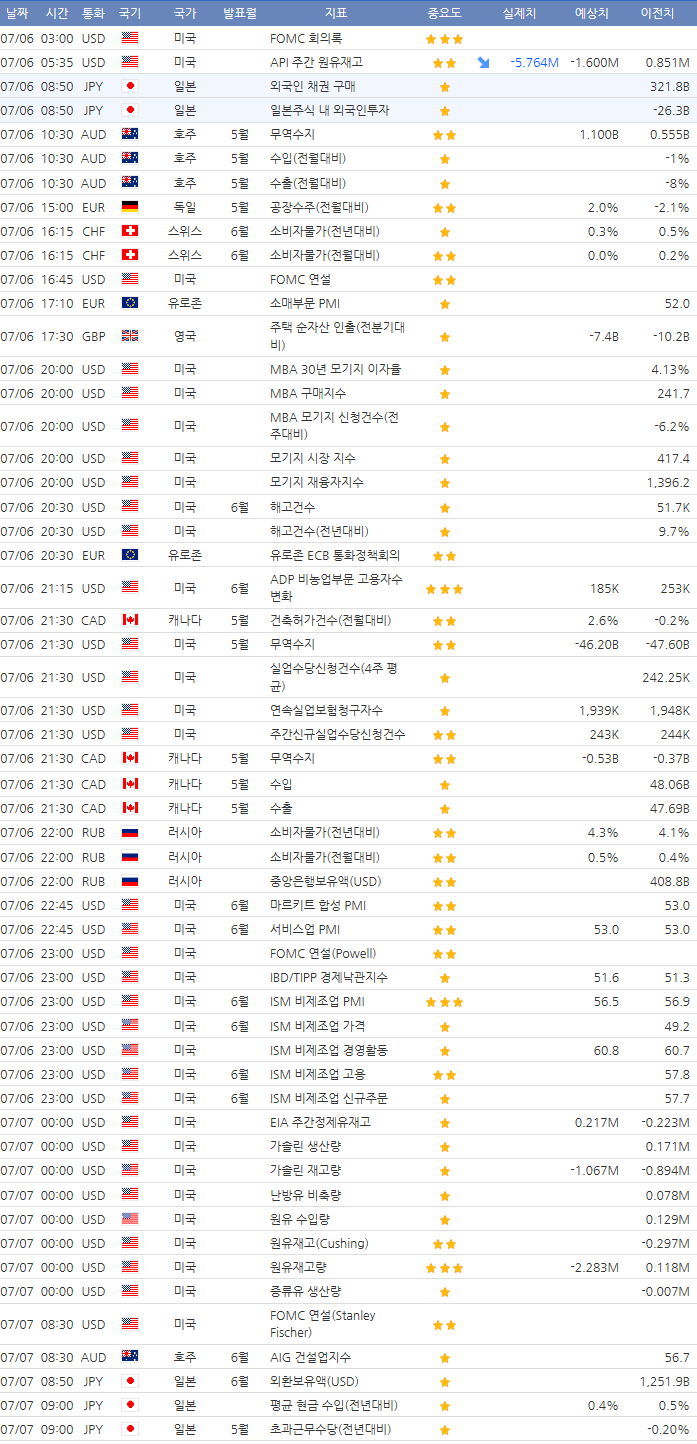Select 평균 현금 수입(전년대비) indicator
The width and height of the screenshot is (697, 1444).
333,1405
